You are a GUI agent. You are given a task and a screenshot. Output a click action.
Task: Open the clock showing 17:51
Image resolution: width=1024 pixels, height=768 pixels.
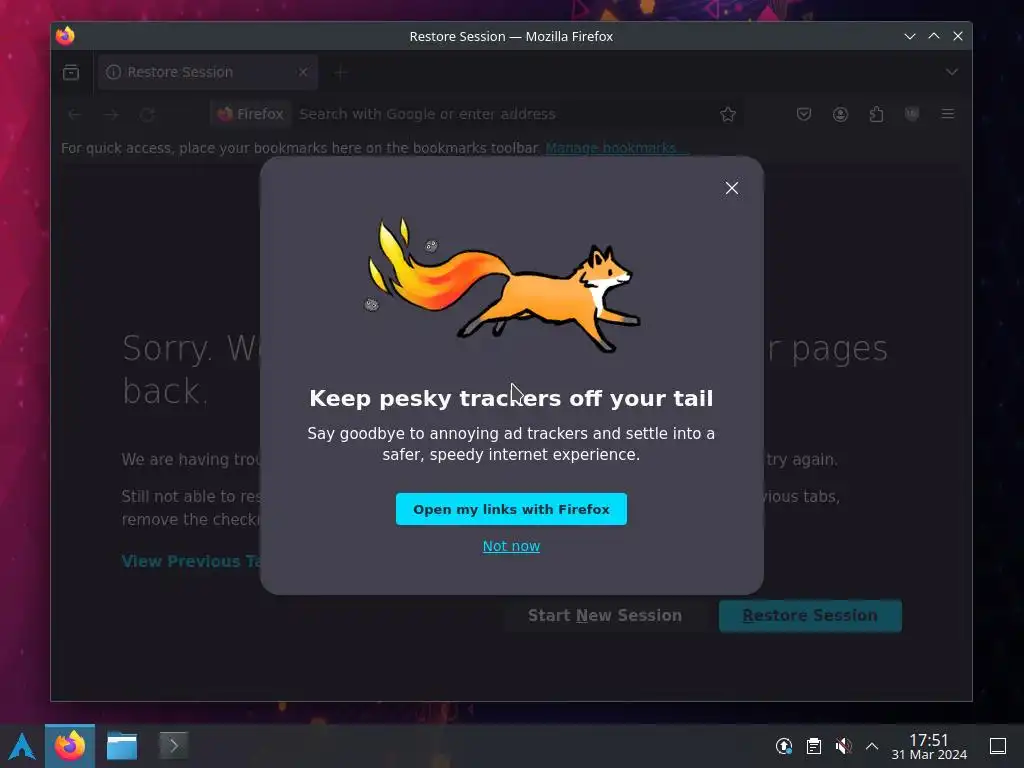[x=929, y=746]
